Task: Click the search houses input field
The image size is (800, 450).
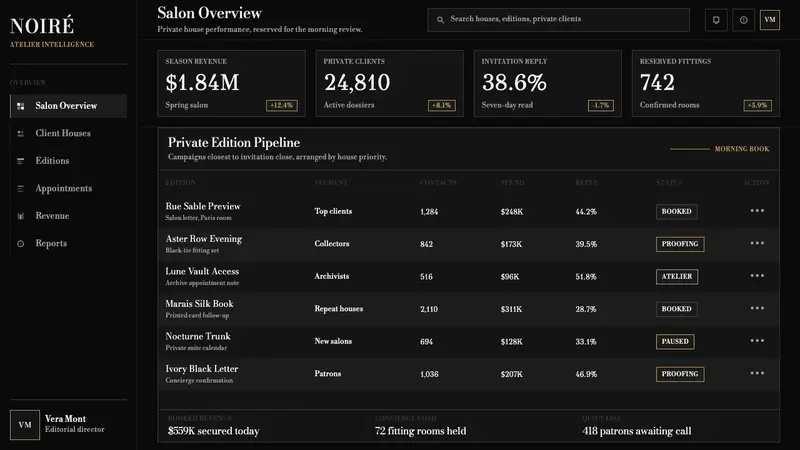Action: tap(558, 20)
